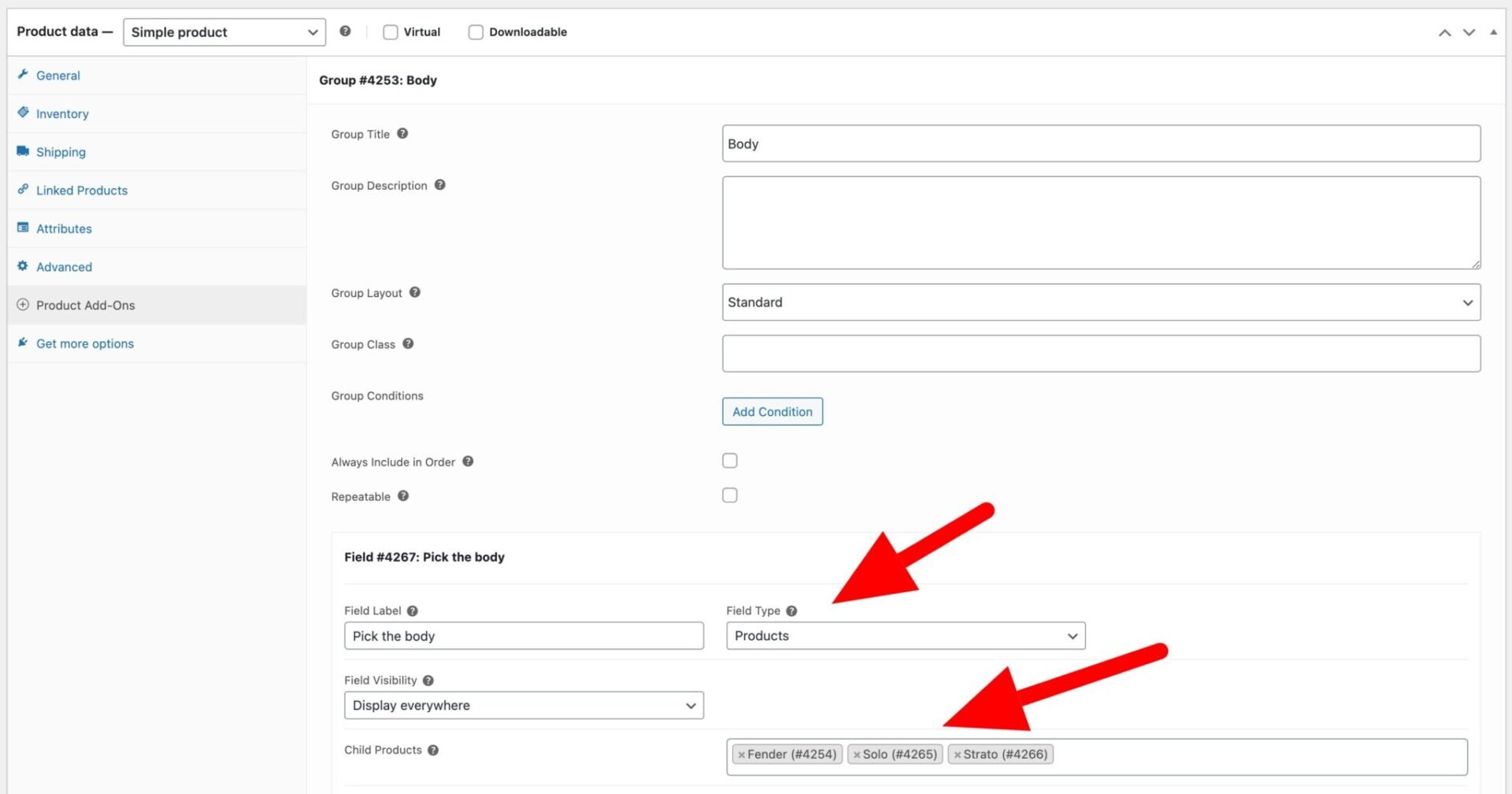Remove Fender (#4254) child product
The height and width of the screenshot is (794, 1512).
point(741,755)
